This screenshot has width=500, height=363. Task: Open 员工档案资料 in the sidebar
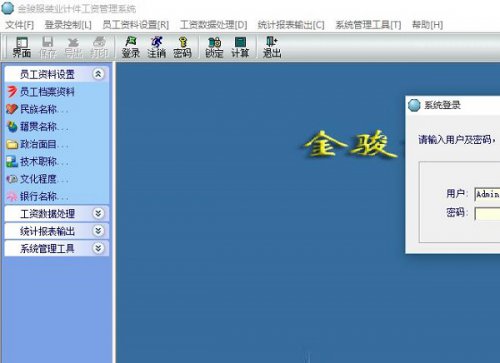[x=41, y=92]
